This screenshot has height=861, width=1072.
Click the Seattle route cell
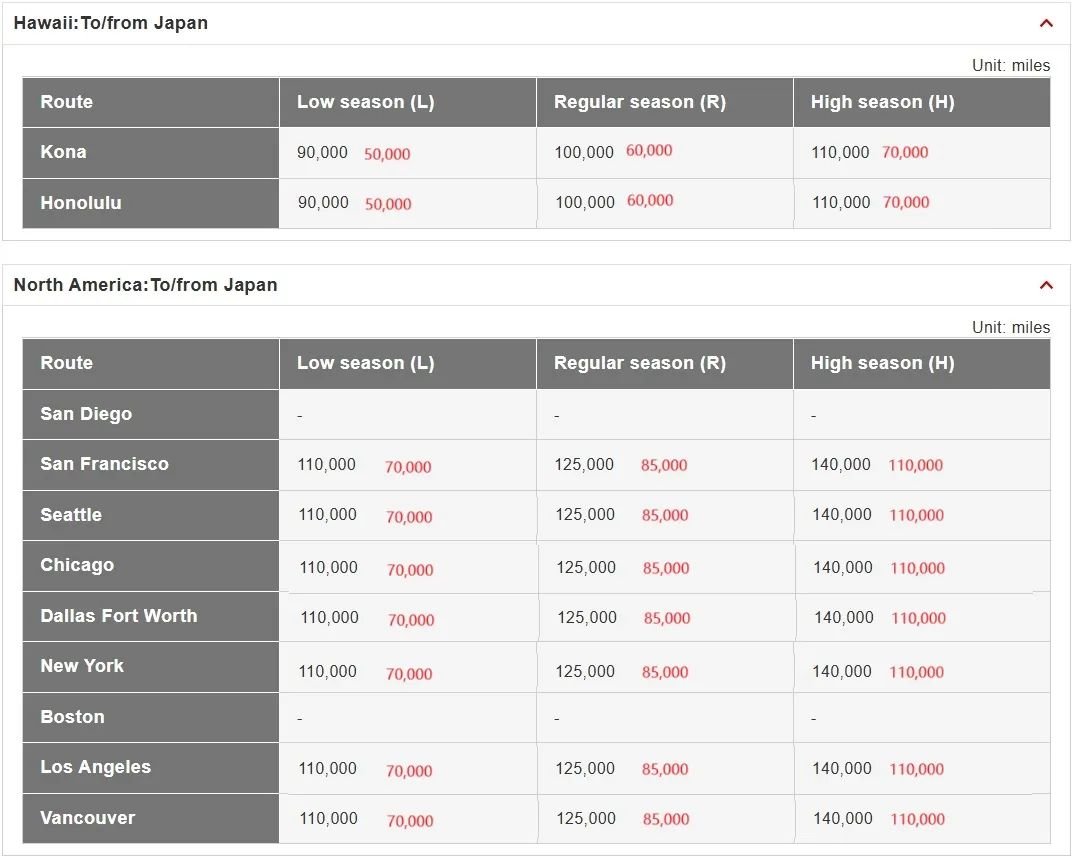pyautogui.click(x=151, y=515)
